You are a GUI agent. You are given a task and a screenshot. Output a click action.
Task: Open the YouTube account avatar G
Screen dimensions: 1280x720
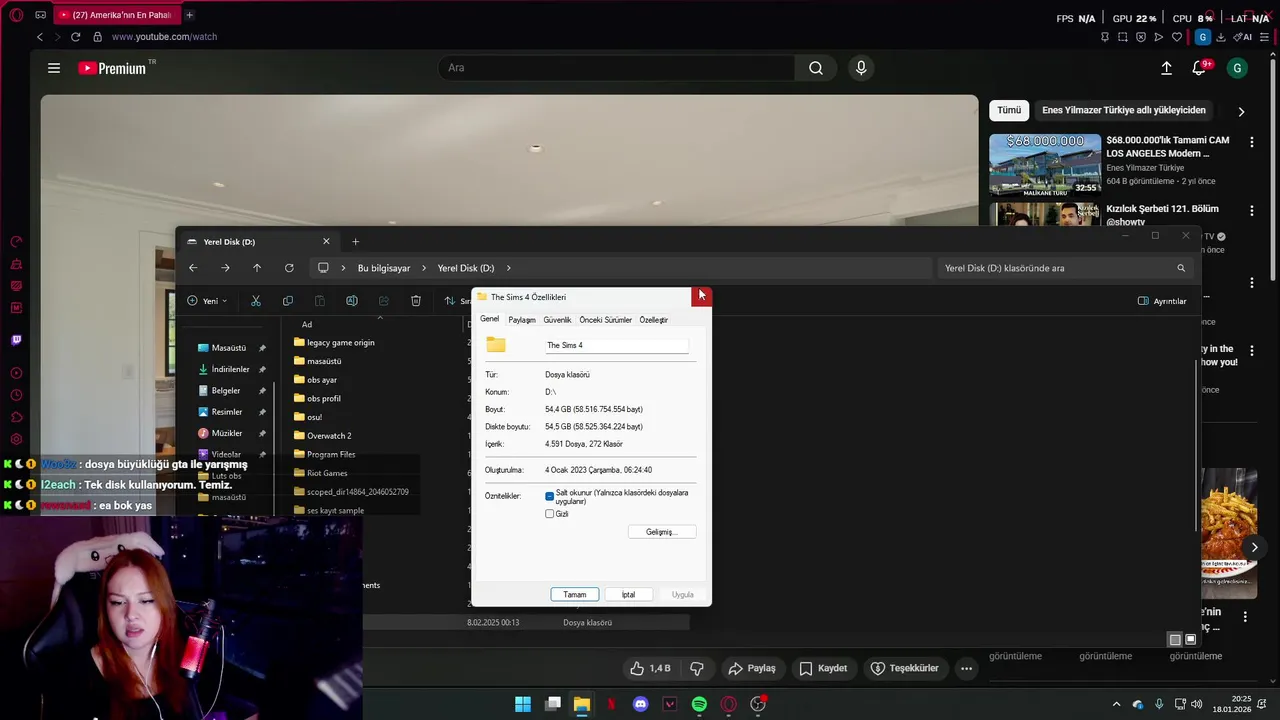point(1237,68)
